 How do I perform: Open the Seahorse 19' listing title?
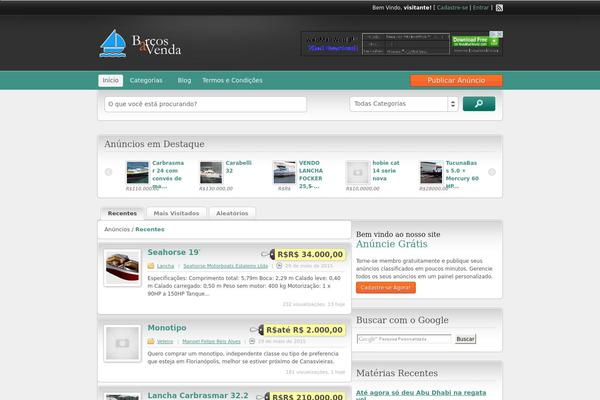coord(173,252)
